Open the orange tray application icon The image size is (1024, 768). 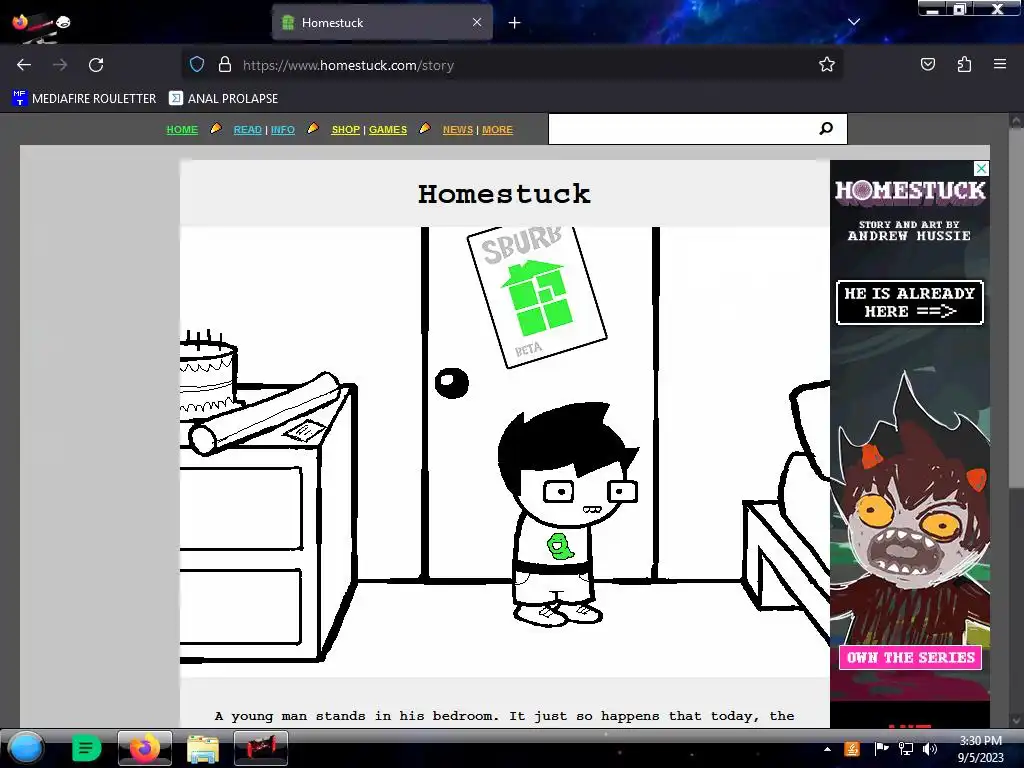pos(852,749)
